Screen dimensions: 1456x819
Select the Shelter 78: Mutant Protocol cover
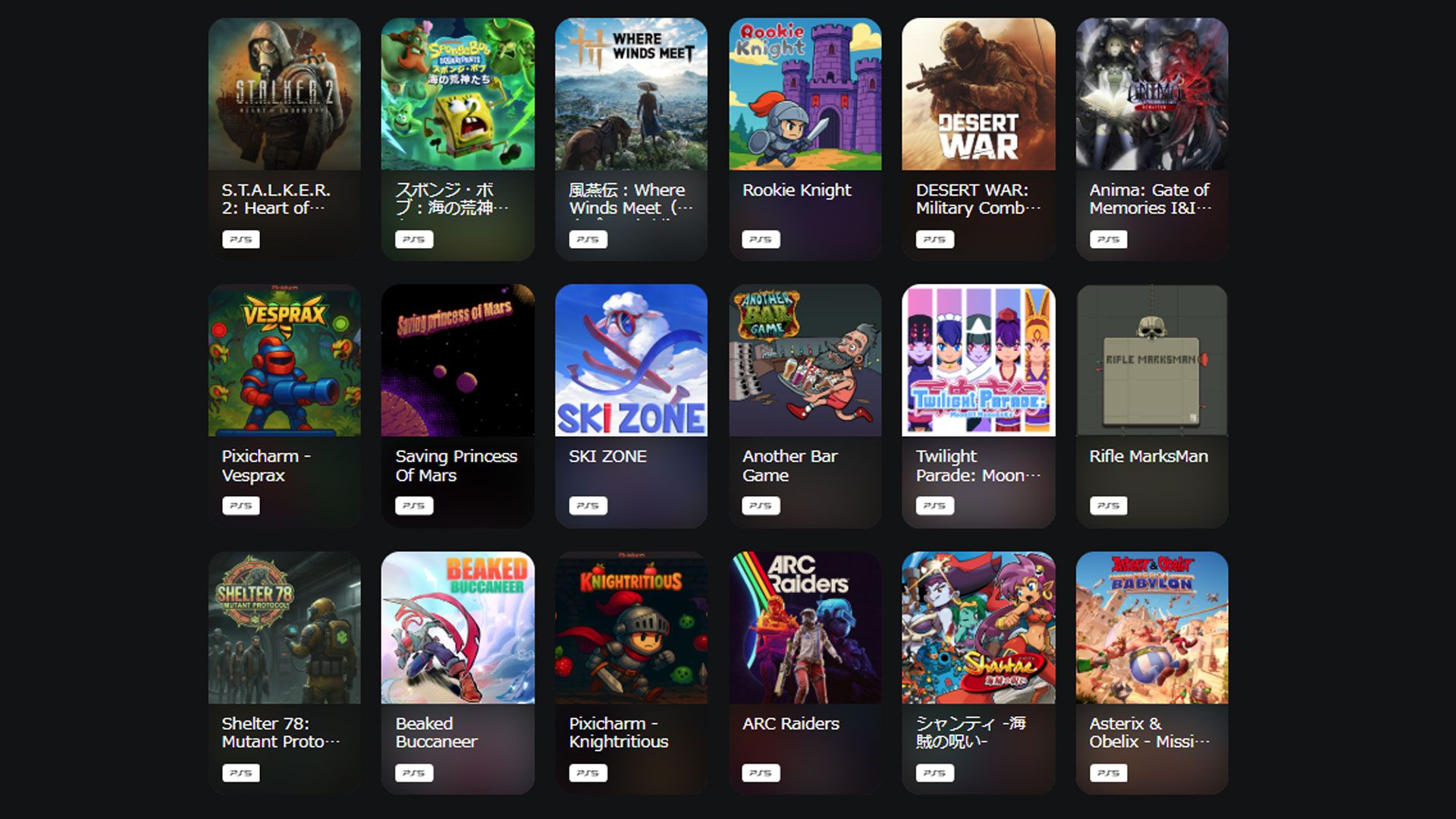pyautogui.click(x=284, y=627)
